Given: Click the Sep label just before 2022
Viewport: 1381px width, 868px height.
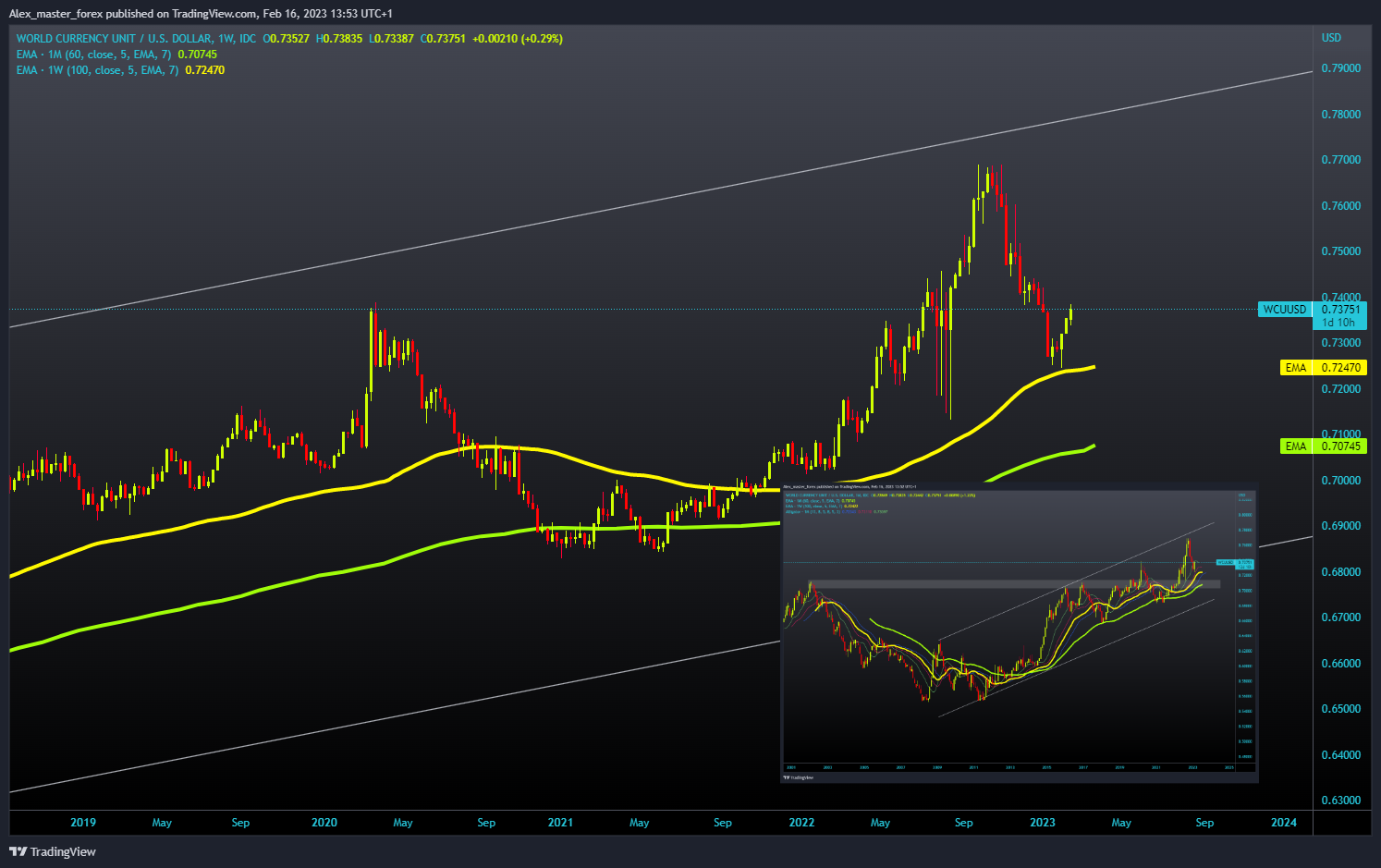Looking at the screenshot, I should pos(723,823).
